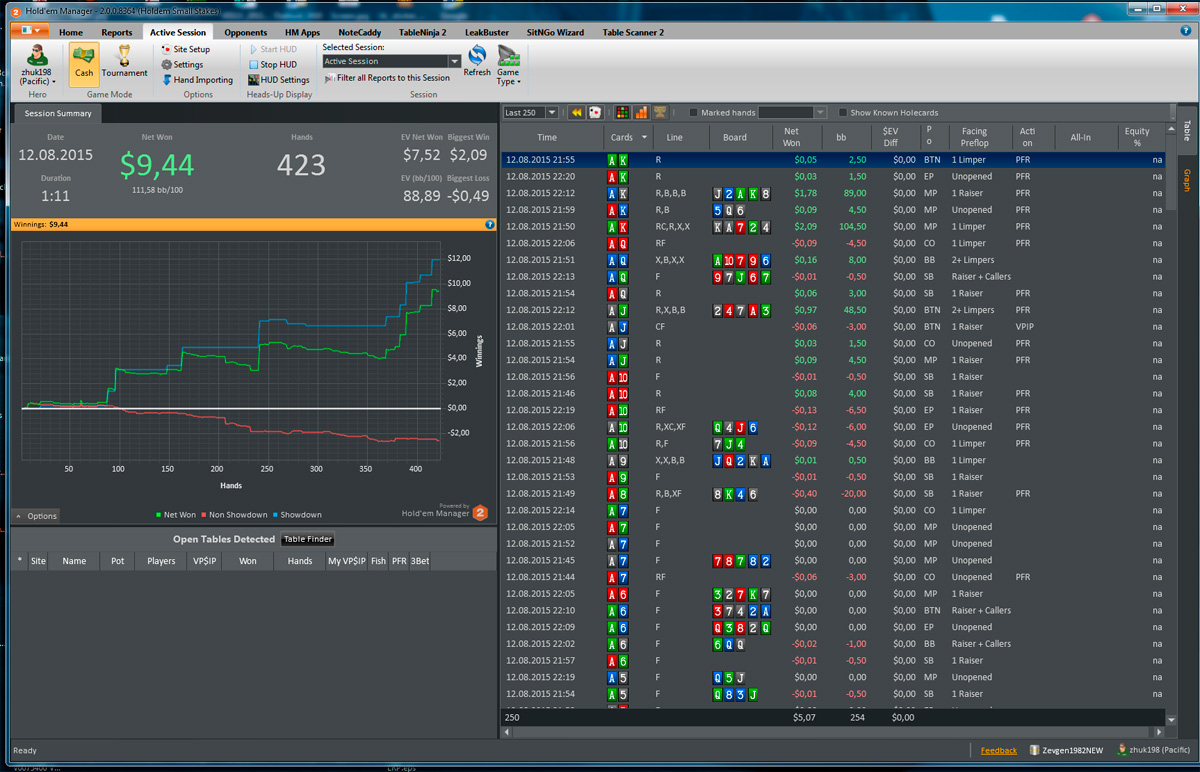
Task: Click the playing-card replayer icon
Action: tap(594, 113)
